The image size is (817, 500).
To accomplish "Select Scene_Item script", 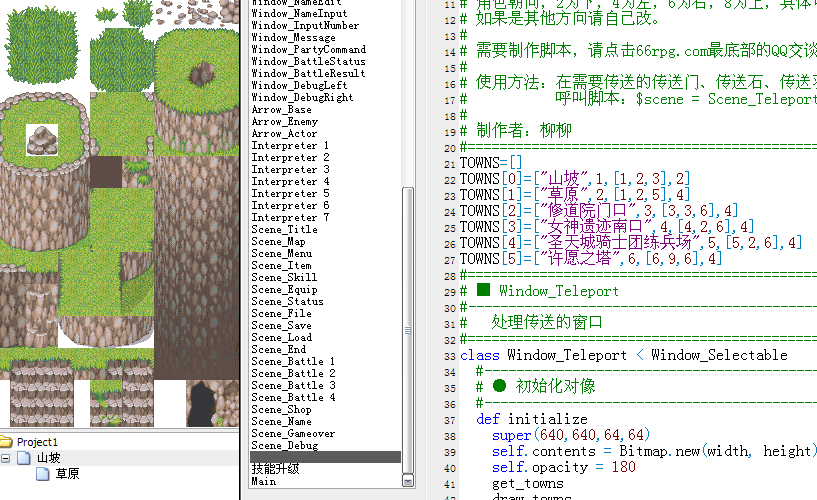I will pos(281,265).
